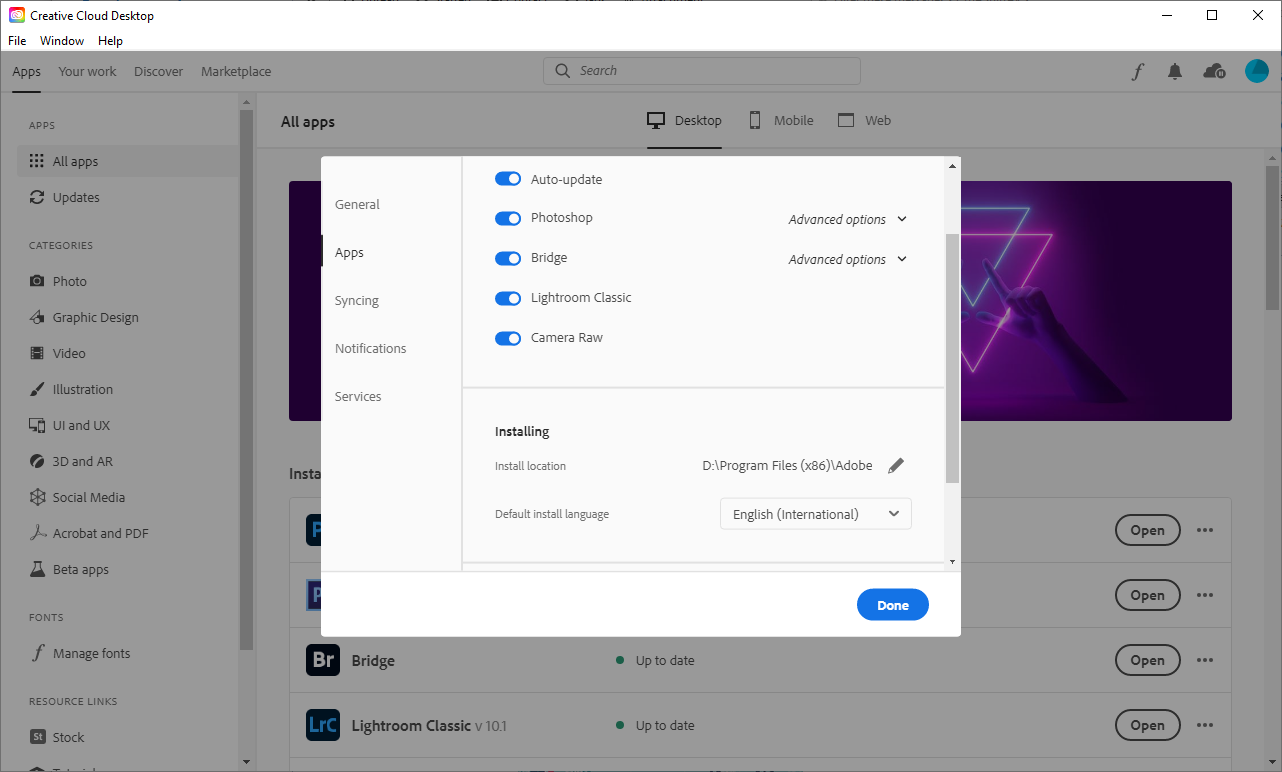
Task: Expand Advanced options for Photoshop
Action: [x=848, y=219]
